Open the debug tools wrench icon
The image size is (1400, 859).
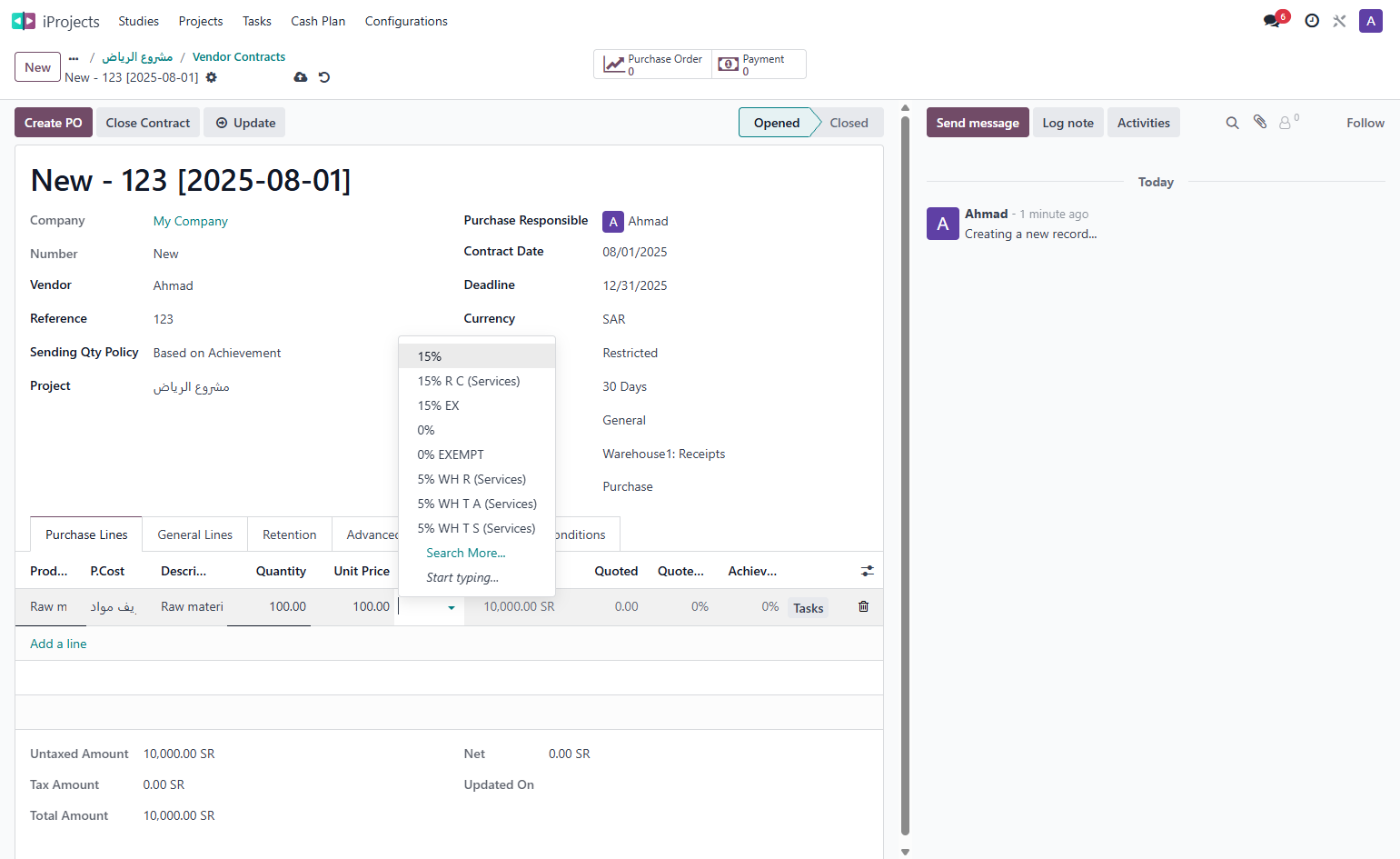pyautogui.click(x=1339, y=21)
